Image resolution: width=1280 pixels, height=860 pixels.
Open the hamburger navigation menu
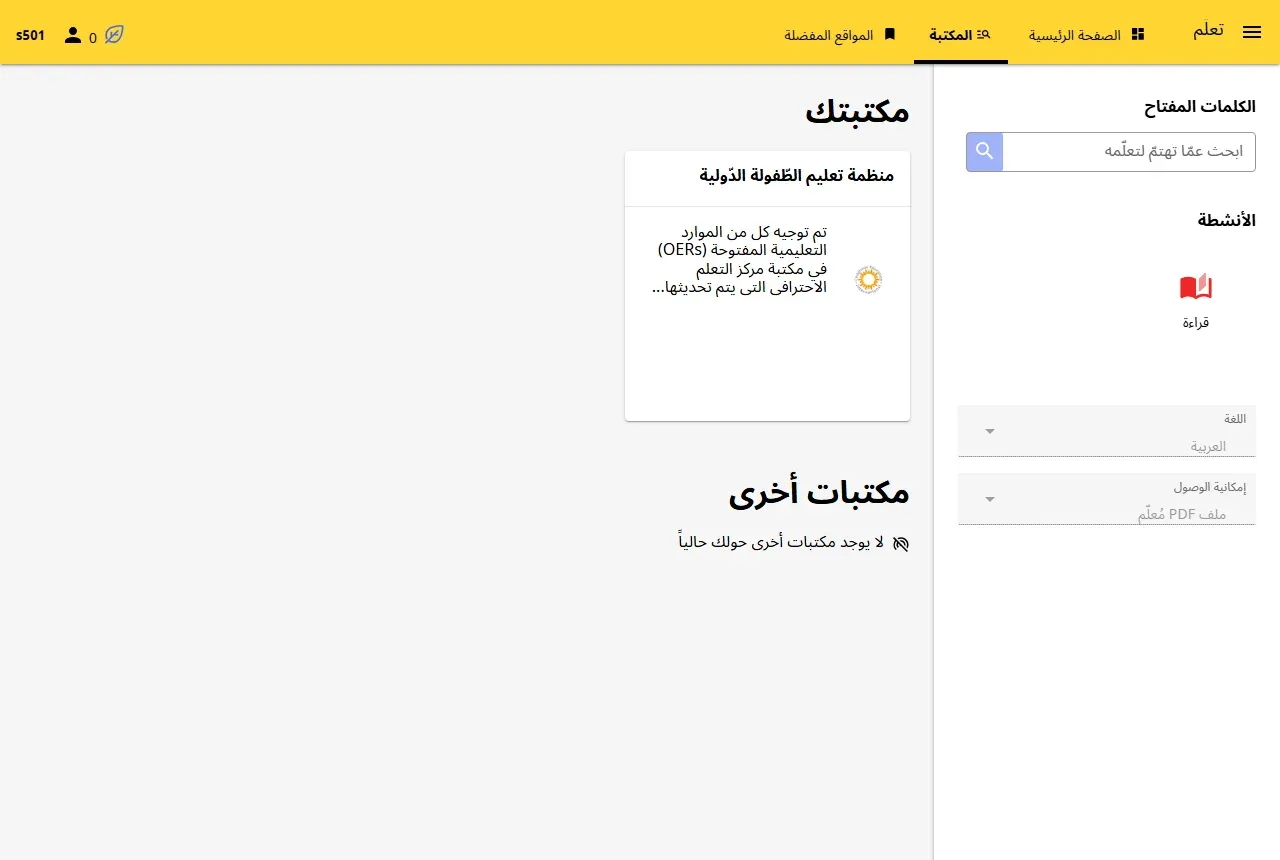click(x=1252, y=32)
